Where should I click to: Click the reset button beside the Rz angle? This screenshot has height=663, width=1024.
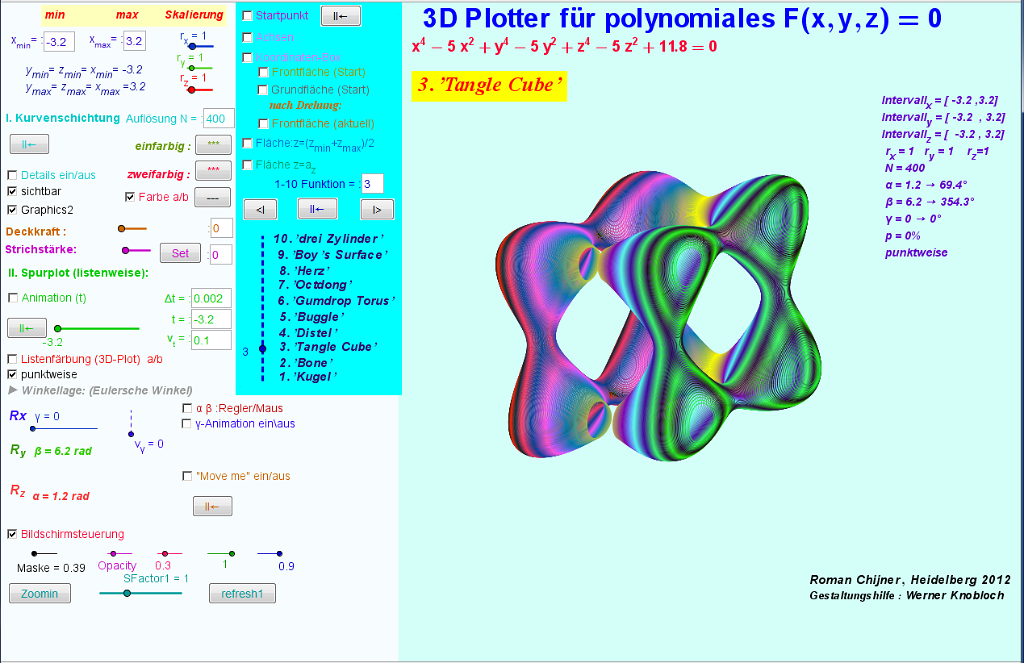[212, 507]
